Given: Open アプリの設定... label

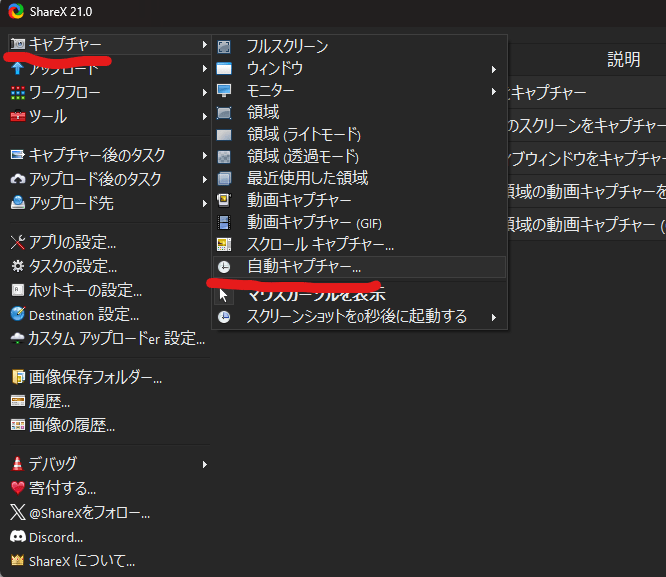Looking at the screenshot, I should click(72, 242).
